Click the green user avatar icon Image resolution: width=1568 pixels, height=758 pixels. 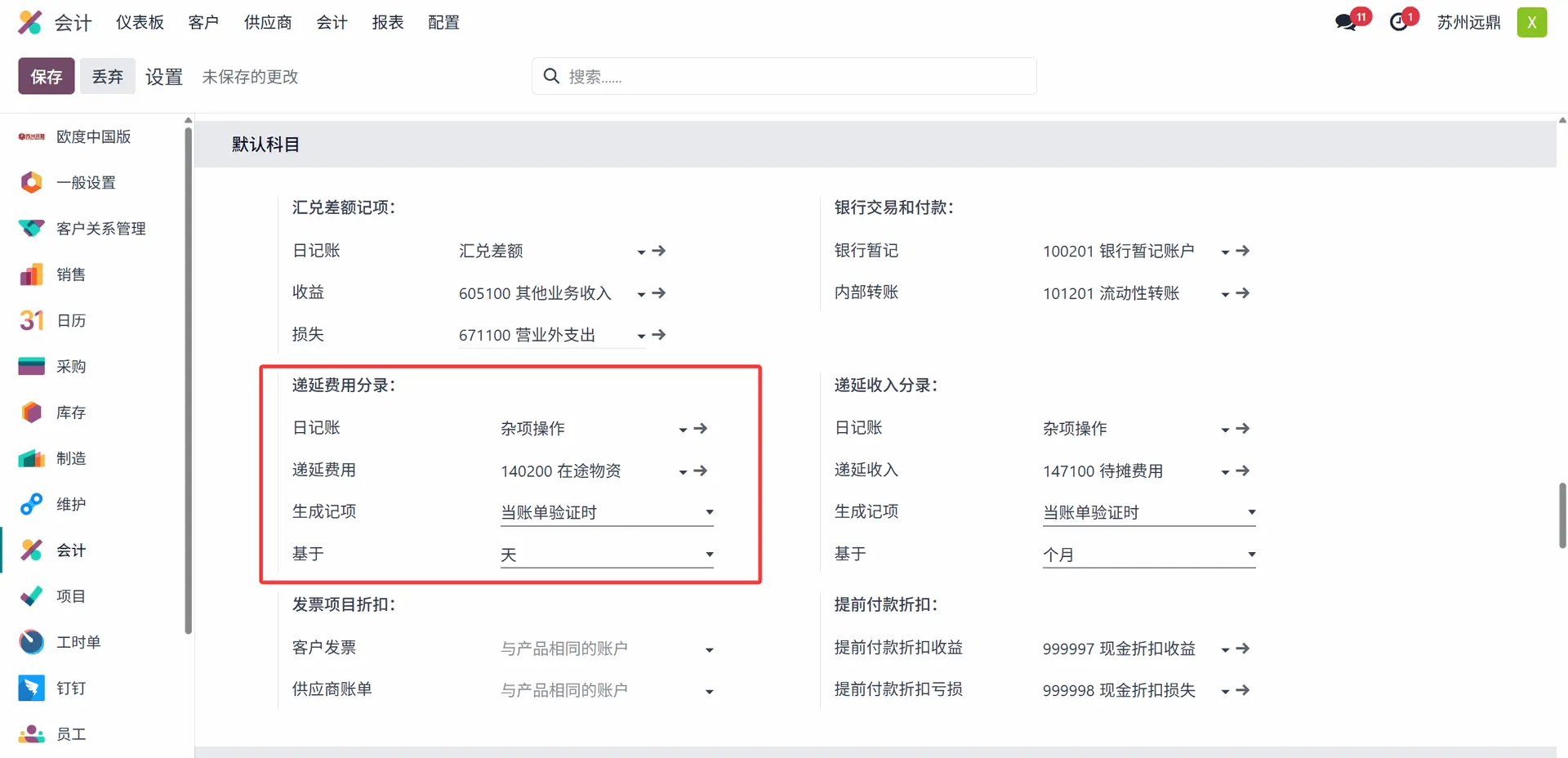(1531, 22)
